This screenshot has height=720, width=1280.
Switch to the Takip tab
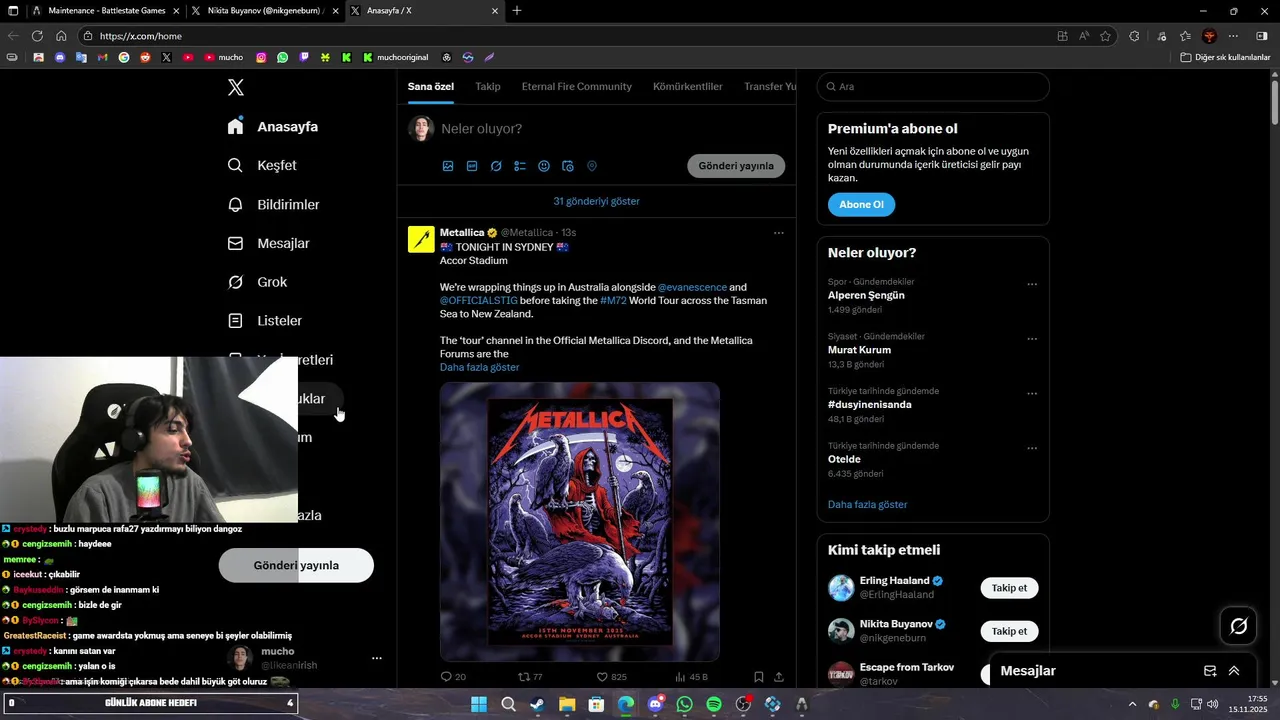point(488,87)
